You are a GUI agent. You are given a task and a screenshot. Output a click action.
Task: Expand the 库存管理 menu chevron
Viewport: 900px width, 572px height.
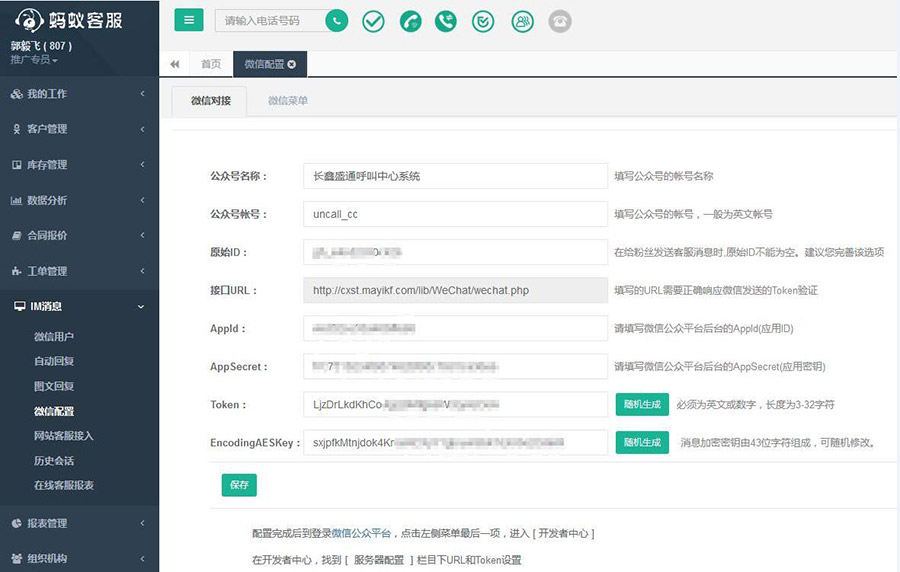point(142,165)
